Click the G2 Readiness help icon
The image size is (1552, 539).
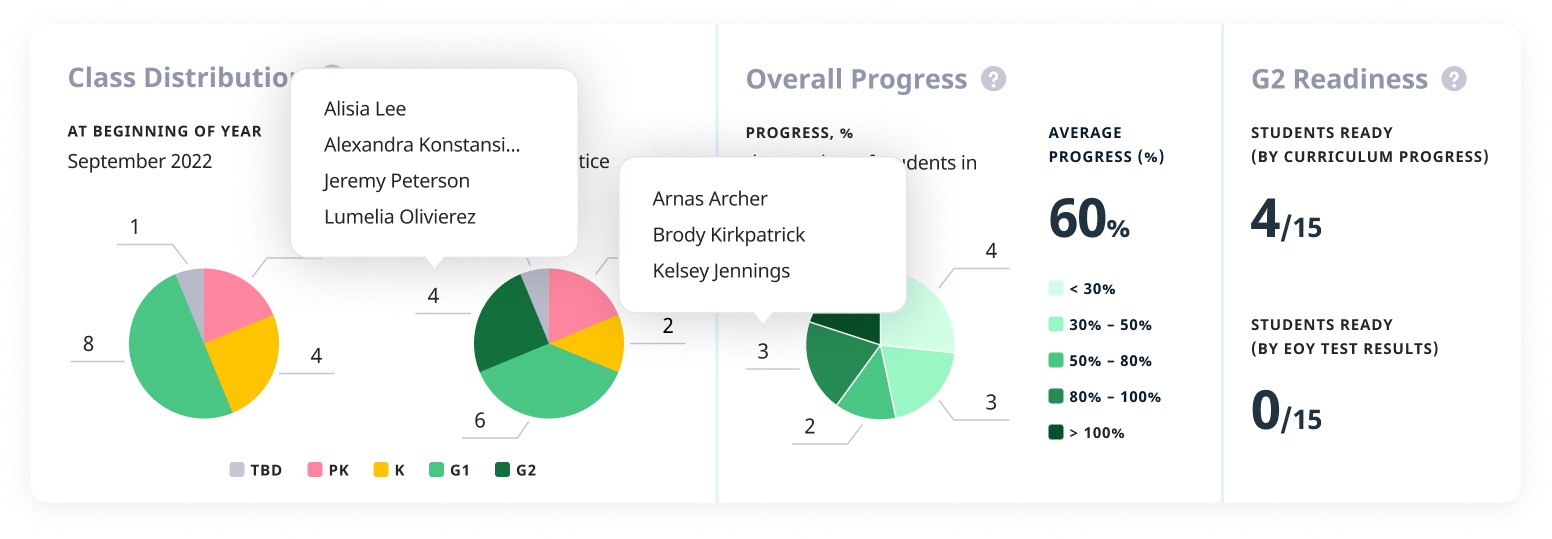click(x=1454, y=79)
